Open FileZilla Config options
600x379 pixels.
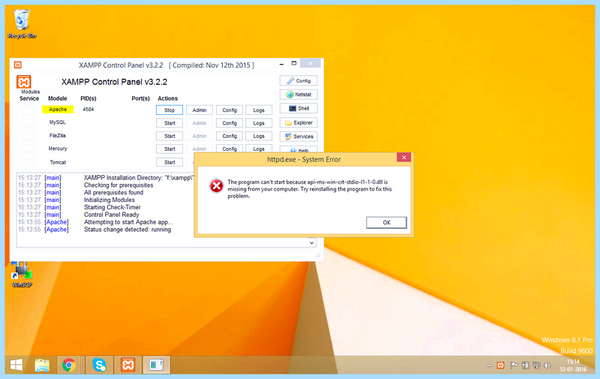tap(229, 136)
